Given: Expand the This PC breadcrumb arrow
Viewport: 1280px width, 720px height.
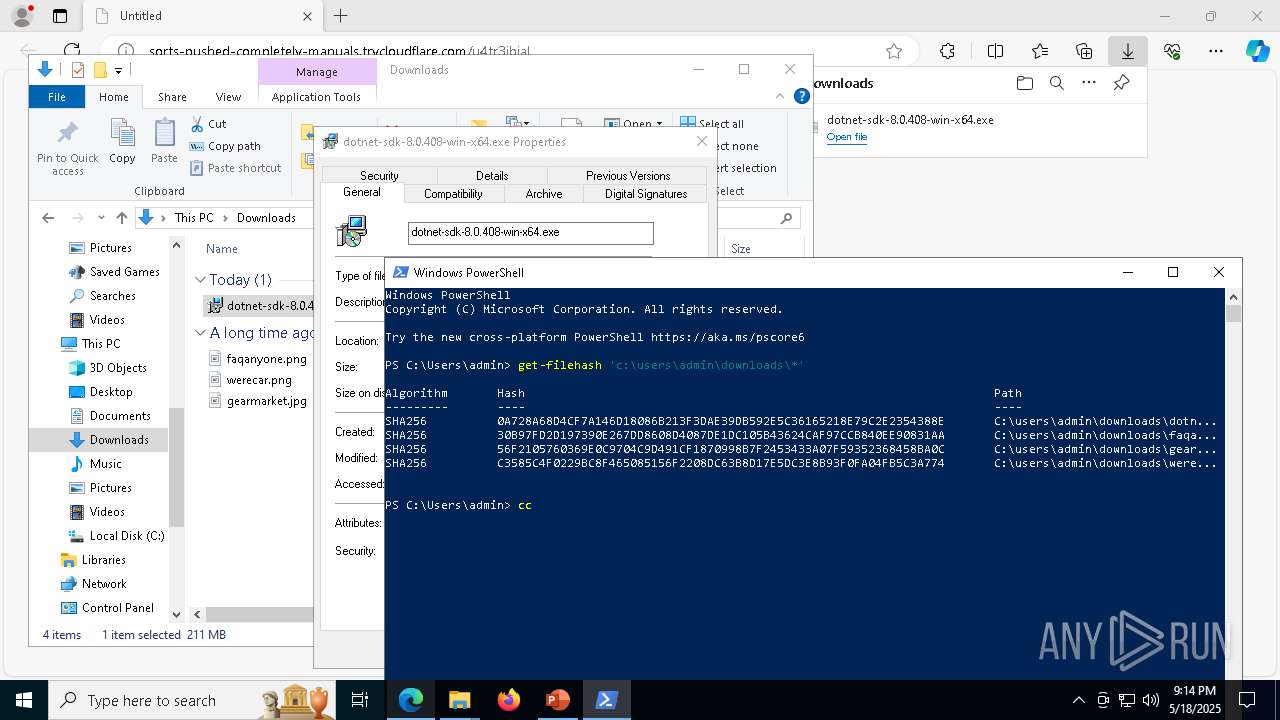Looking at the screenshot, I should [225, 218].
